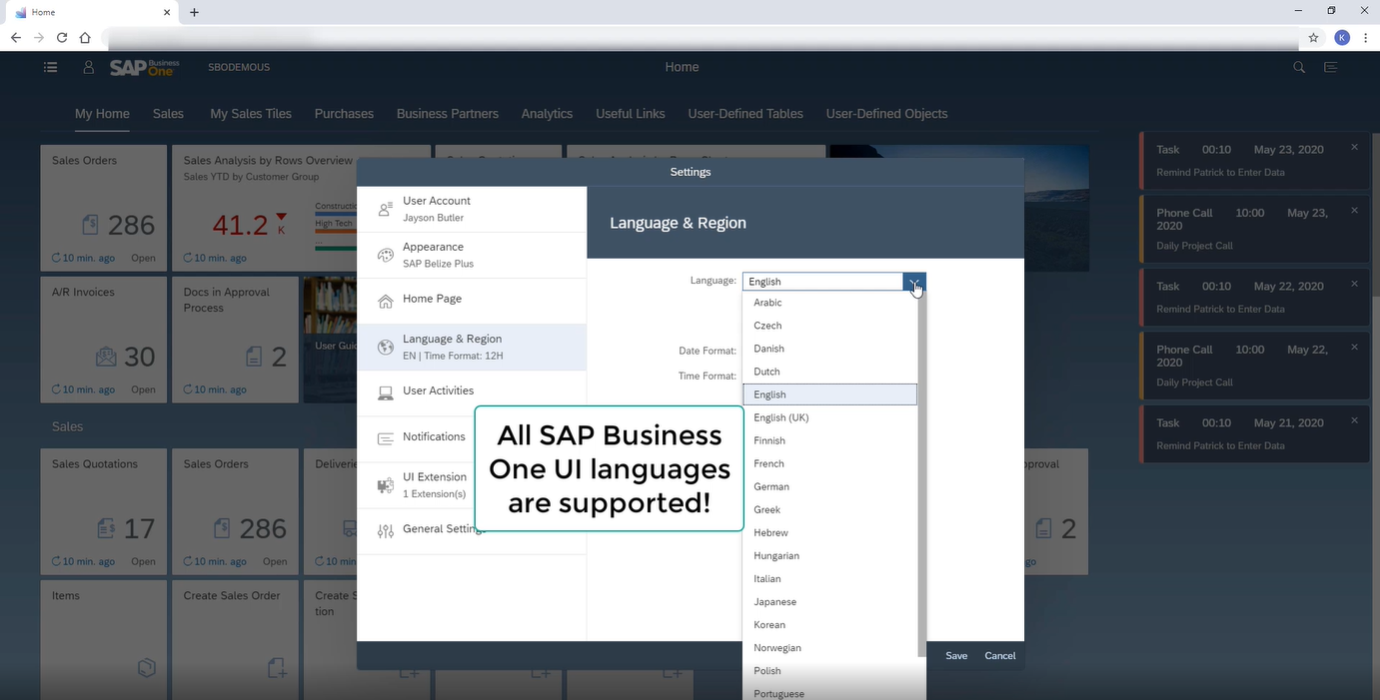The width and height of the screenshot is (1380, 700).
Task: Open the Purchases tab
Action: [x=344, y=114]
